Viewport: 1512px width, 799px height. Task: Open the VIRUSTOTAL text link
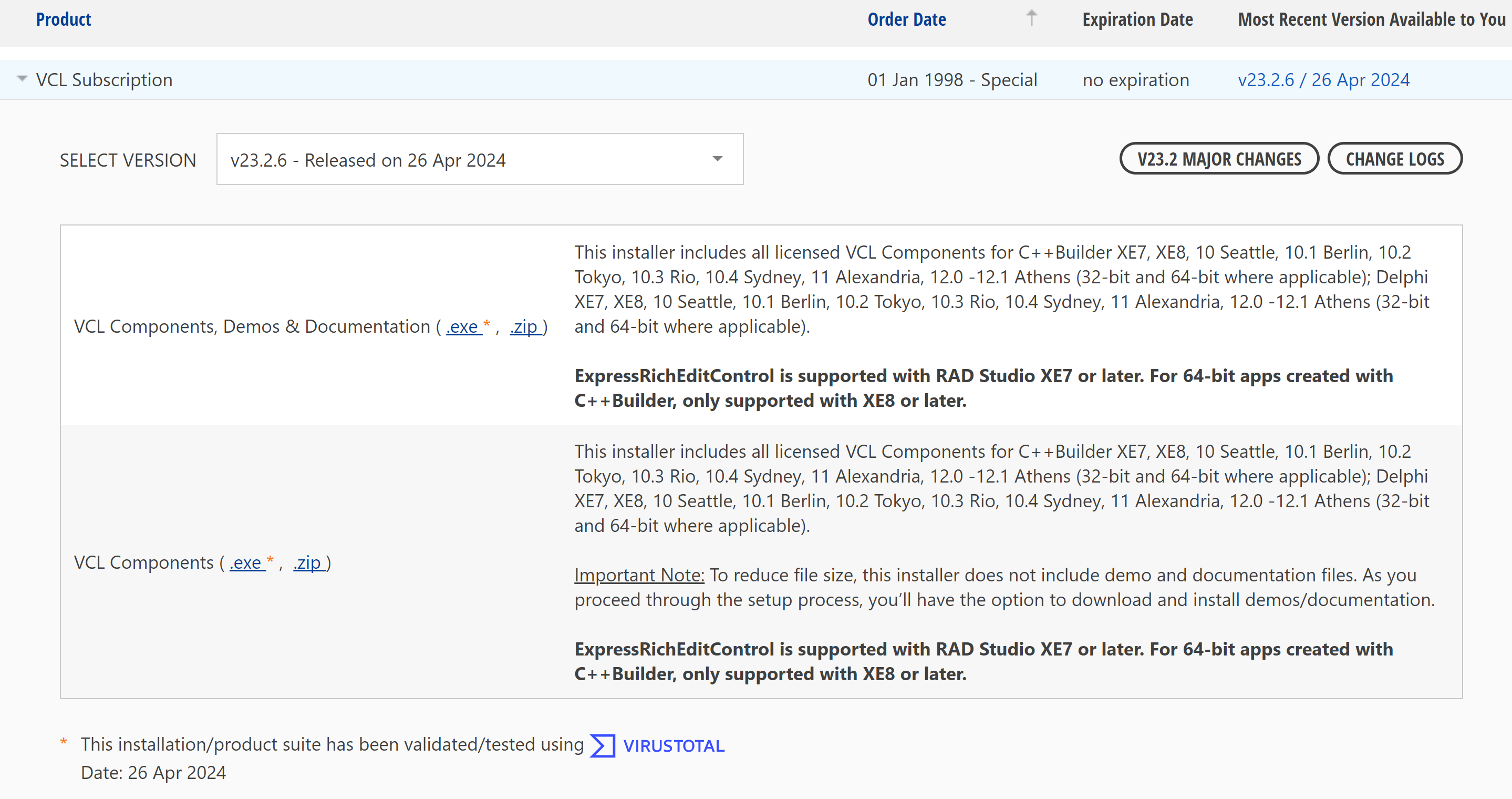click(674, 745)
